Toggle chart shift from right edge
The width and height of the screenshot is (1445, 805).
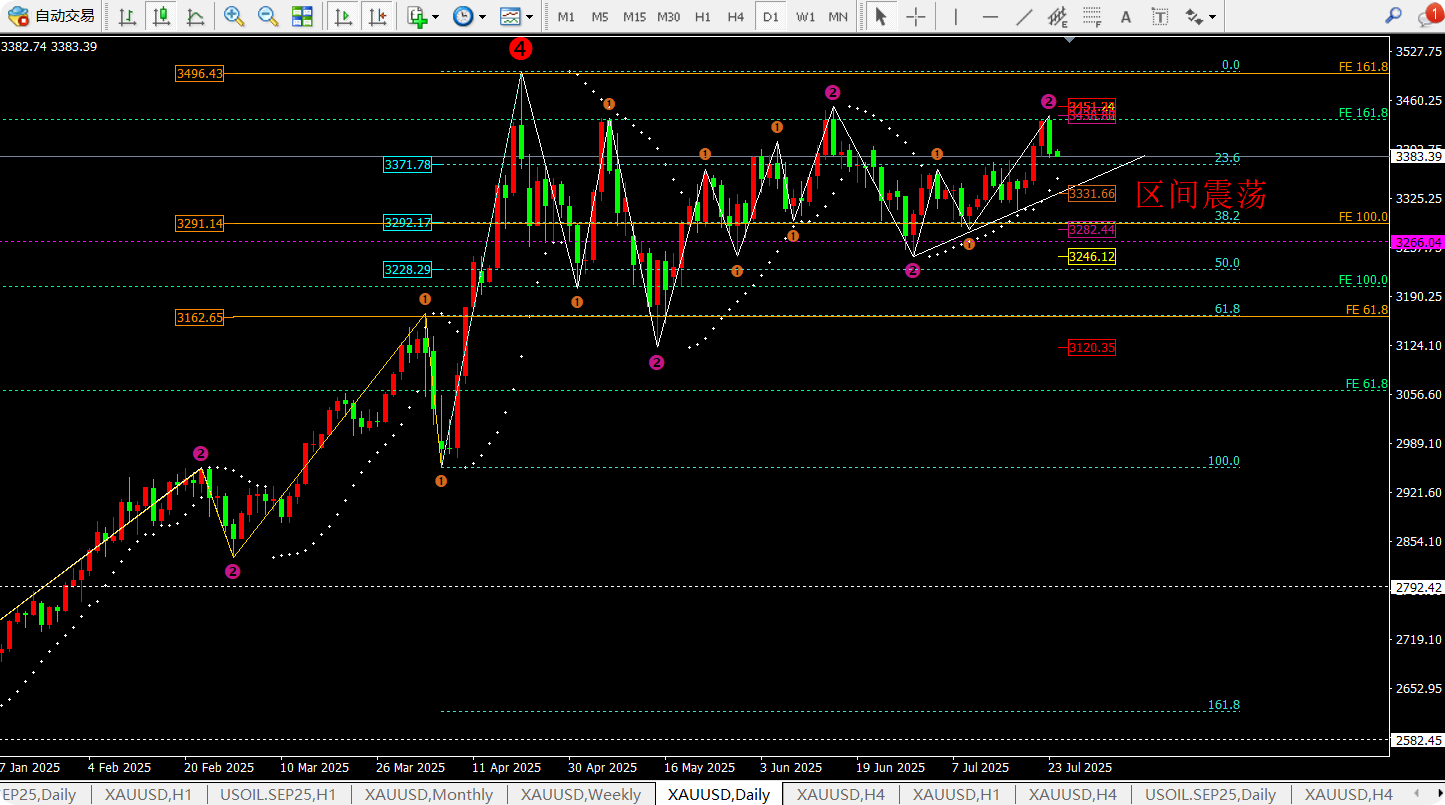point(377,16)
